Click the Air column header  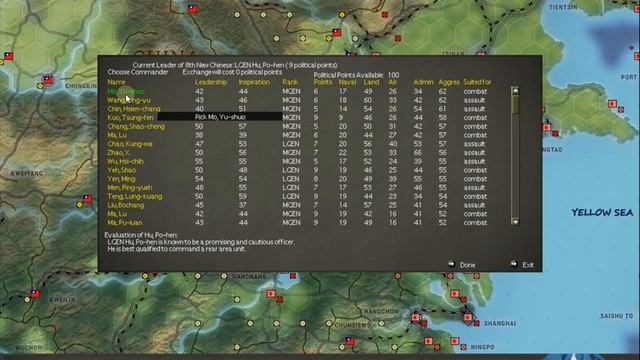point(393,82)
